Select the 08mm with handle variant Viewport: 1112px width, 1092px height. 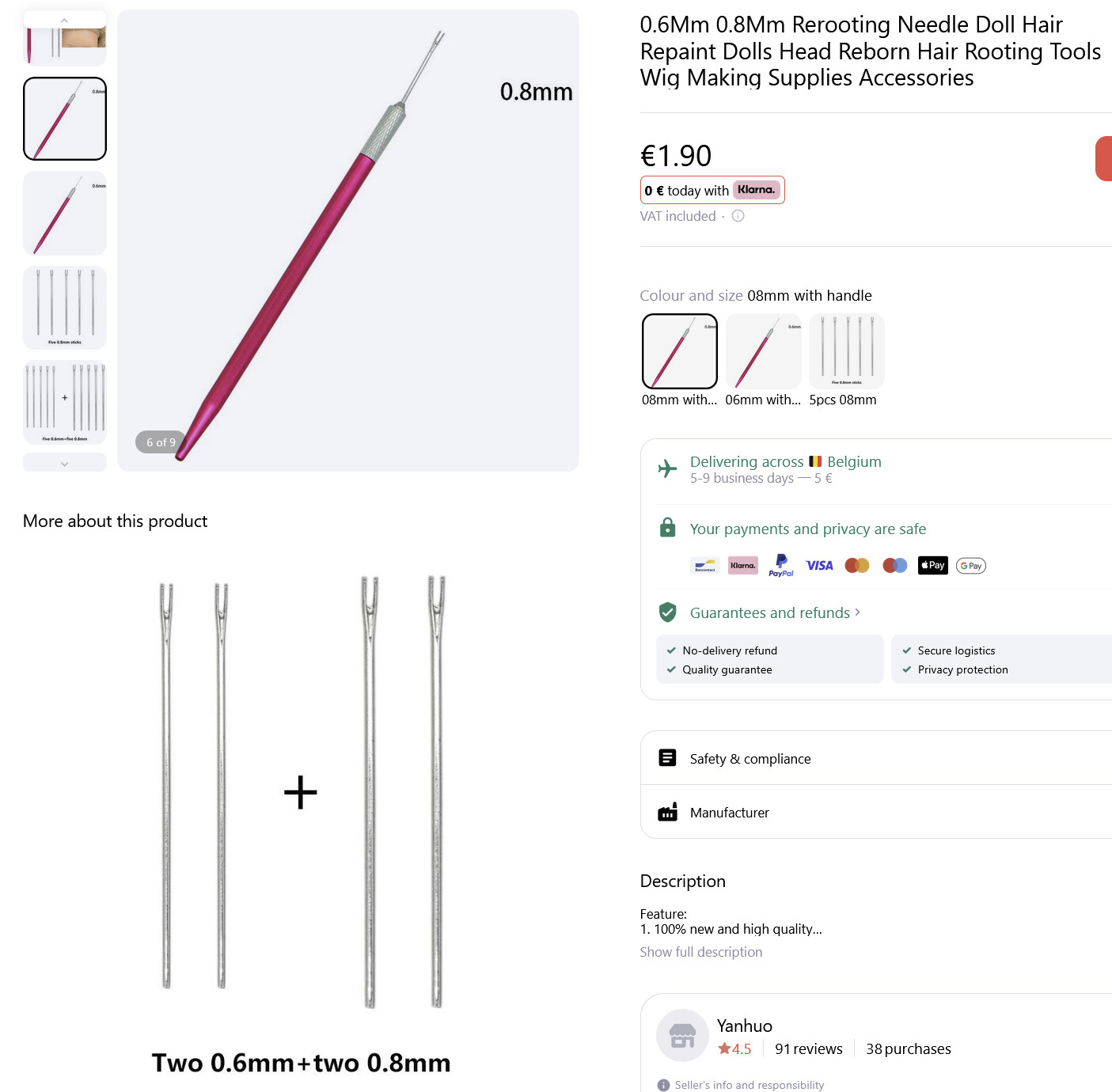(679, 351)
